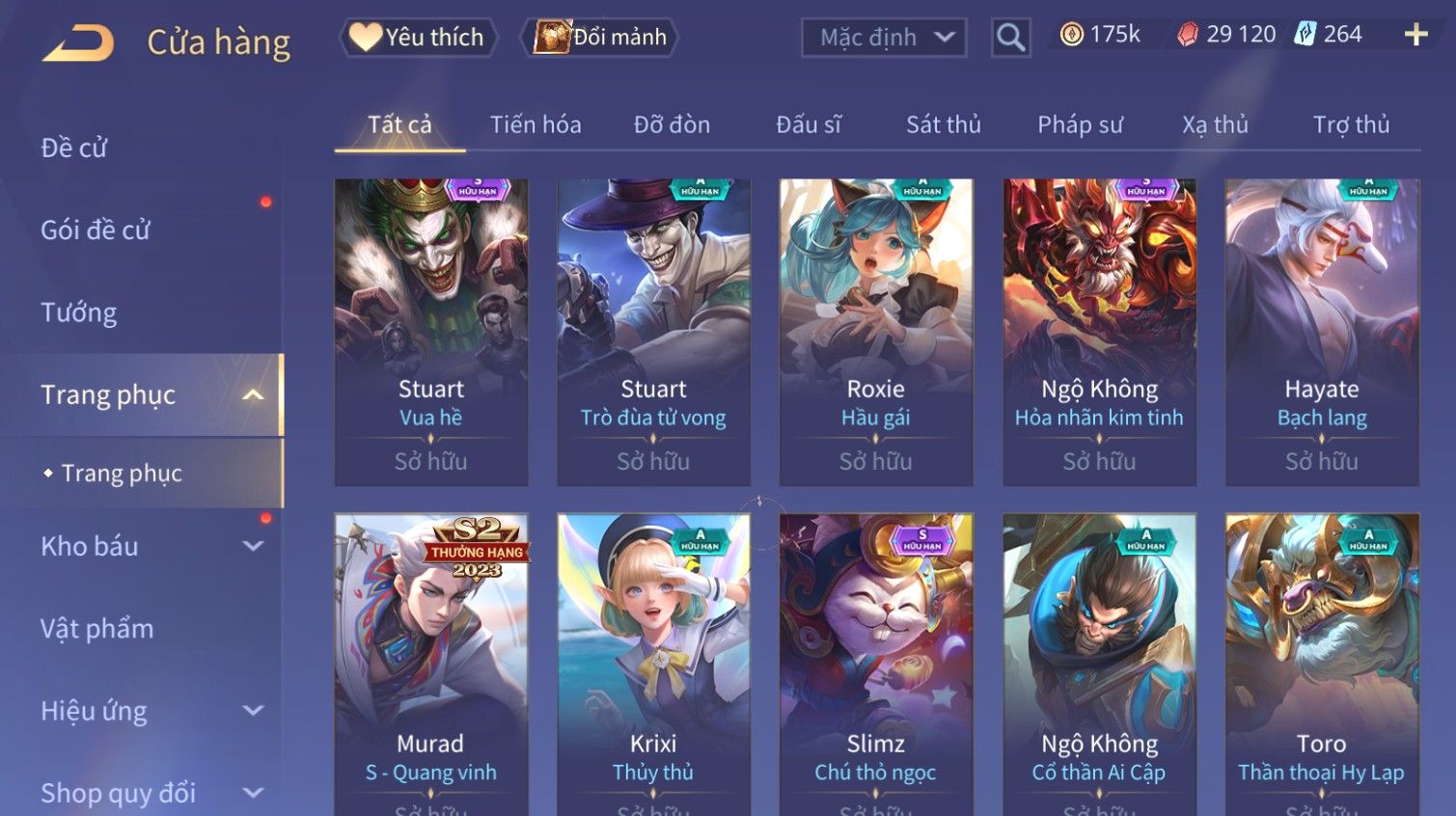Tap the gold coin currency icon
Screen dimensions: 1456x816
(1071, 35)
